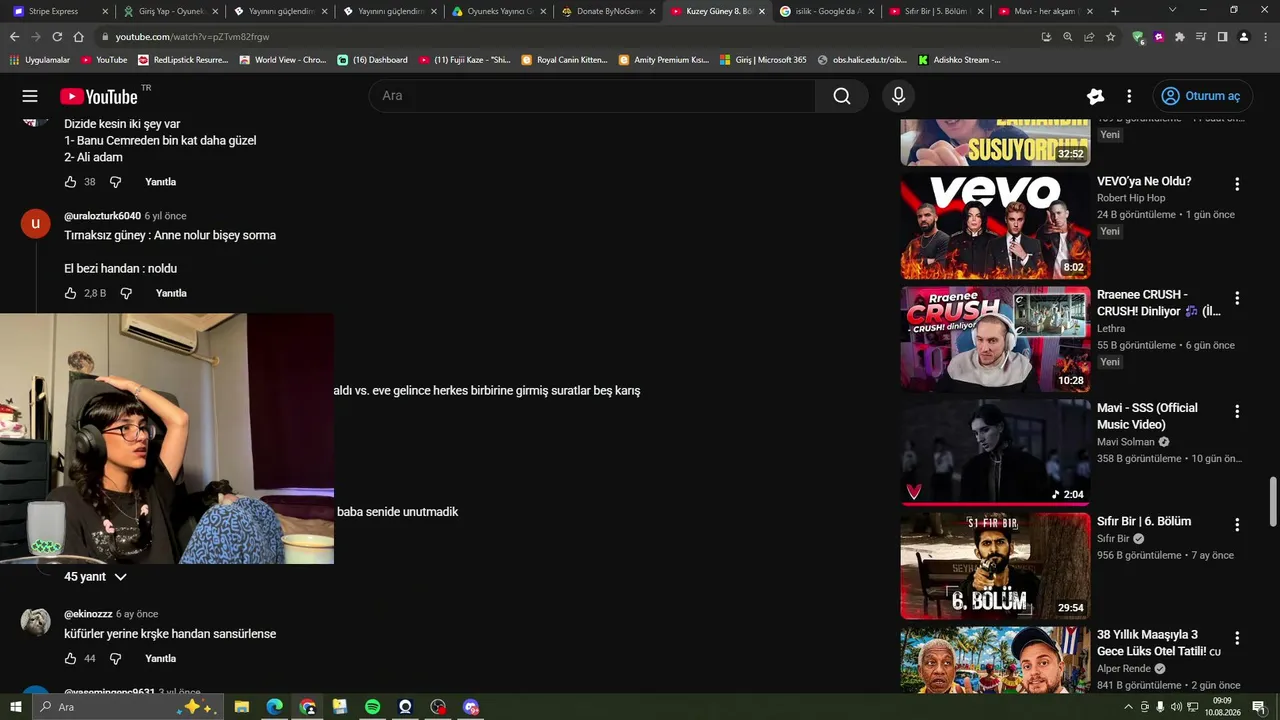Open File Explorer from the taskbar
The image size is (1280, 720).
241,707
